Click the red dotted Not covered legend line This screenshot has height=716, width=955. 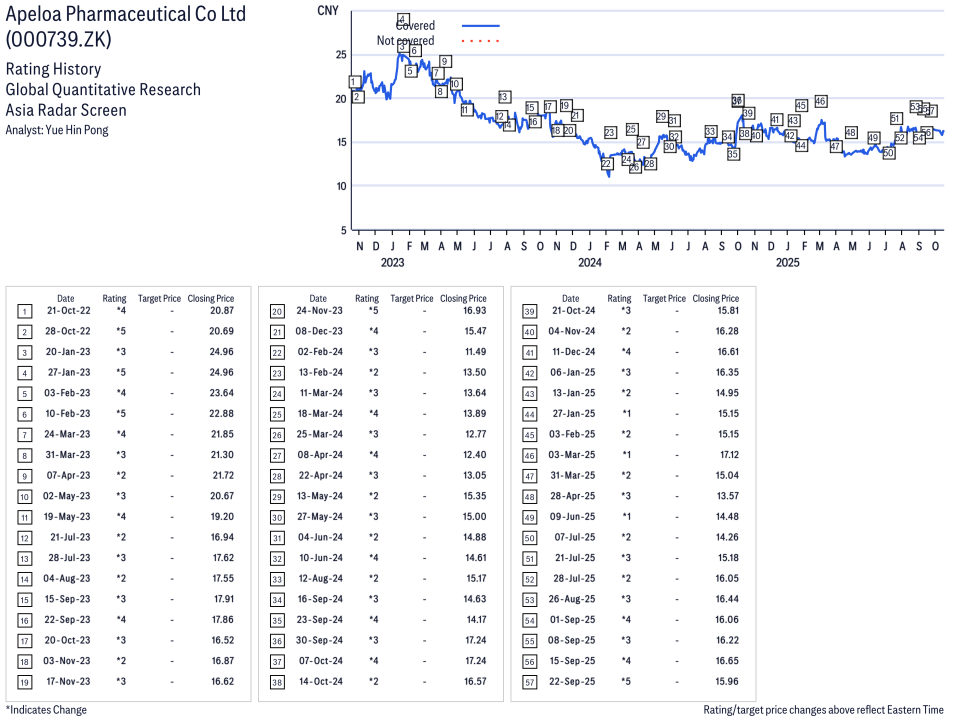tap(480, 41)
